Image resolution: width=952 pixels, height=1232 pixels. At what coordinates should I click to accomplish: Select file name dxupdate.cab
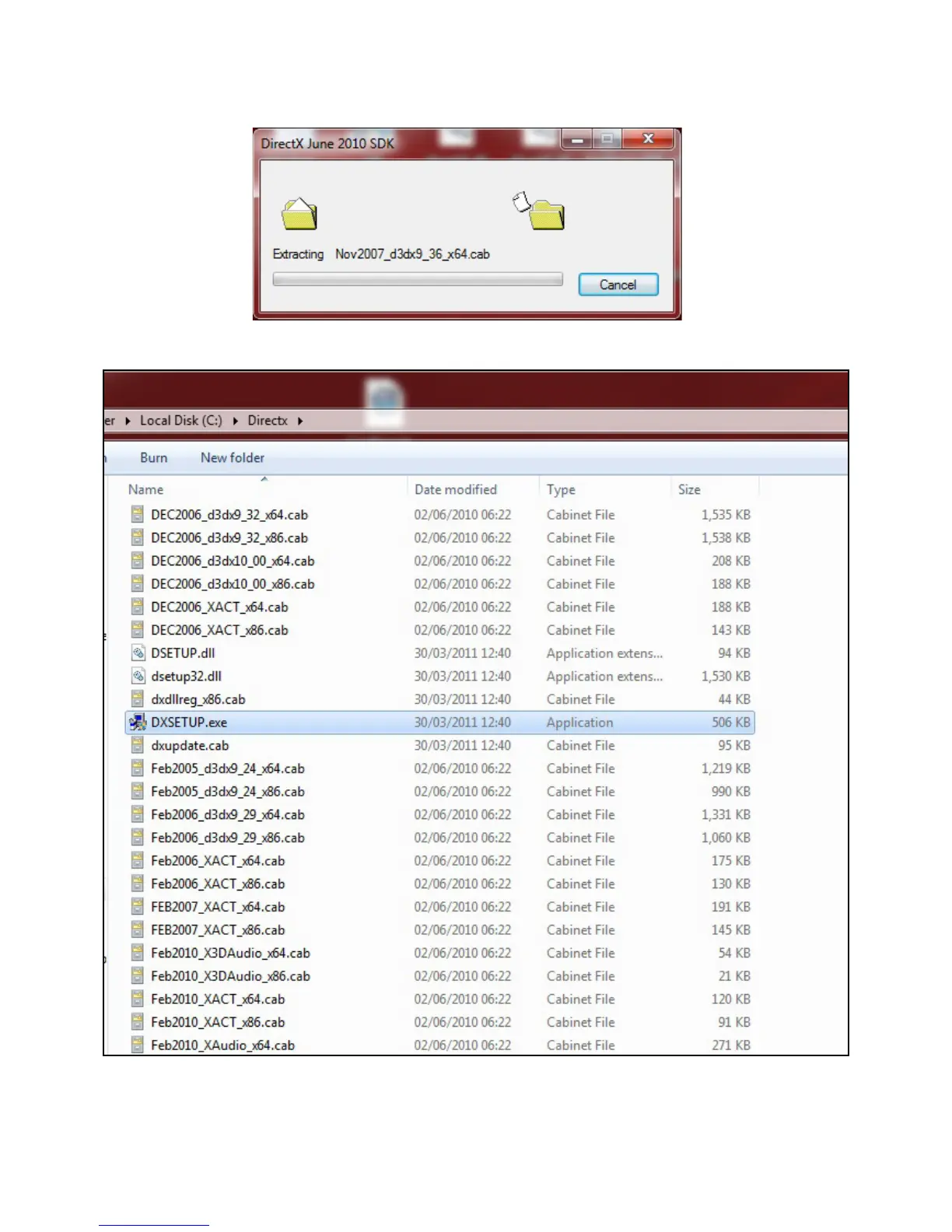point(190,746)
